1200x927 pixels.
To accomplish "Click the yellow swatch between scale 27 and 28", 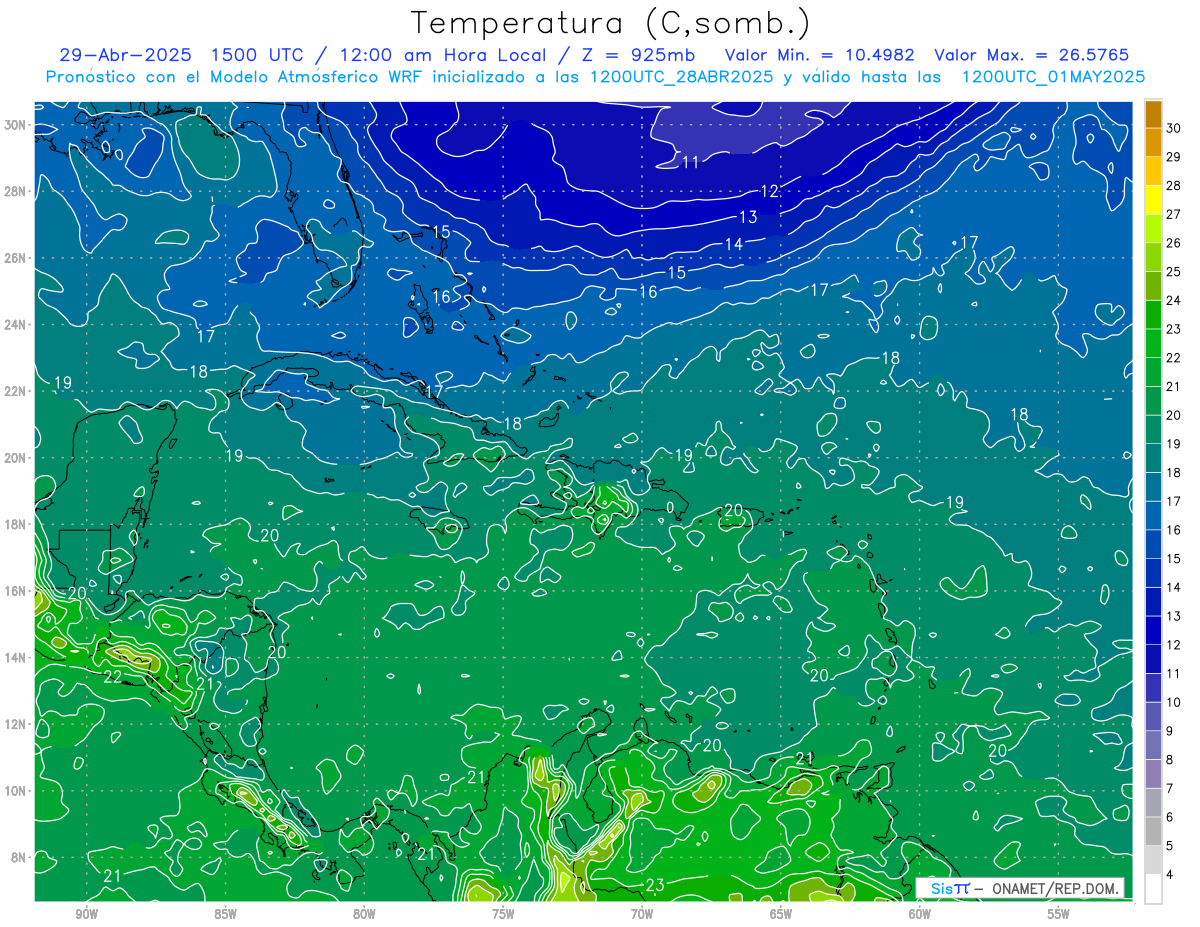I will click(x=1153, y=200).
